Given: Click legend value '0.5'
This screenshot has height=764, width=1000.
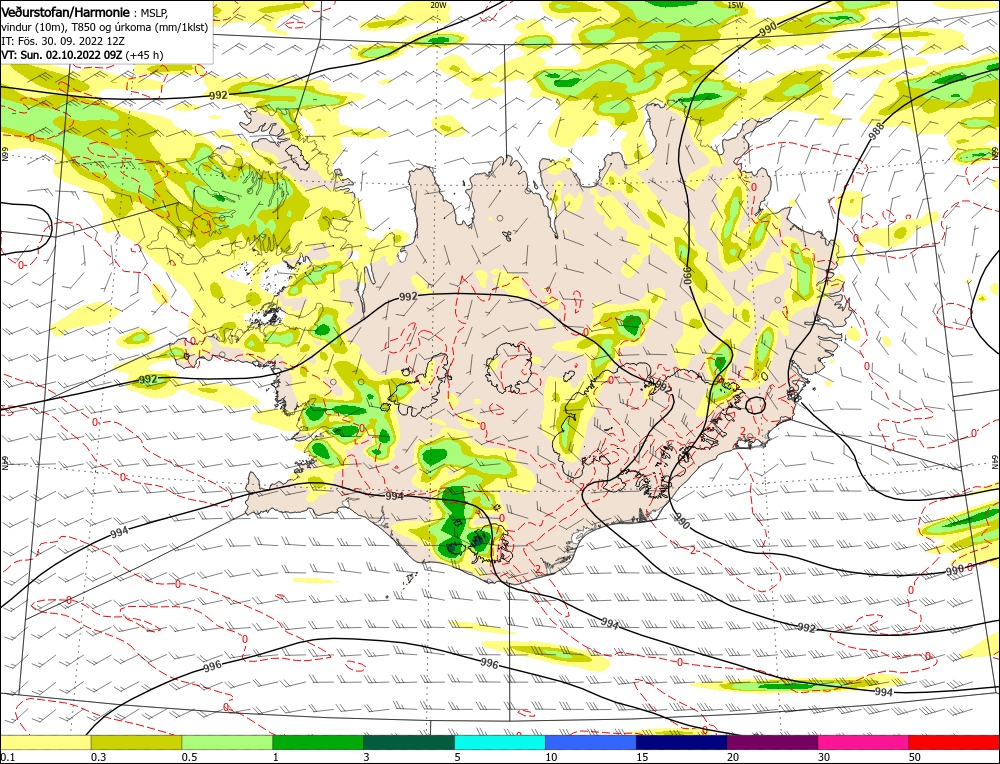Looking at the screenshot, I should tap(190, 757).
